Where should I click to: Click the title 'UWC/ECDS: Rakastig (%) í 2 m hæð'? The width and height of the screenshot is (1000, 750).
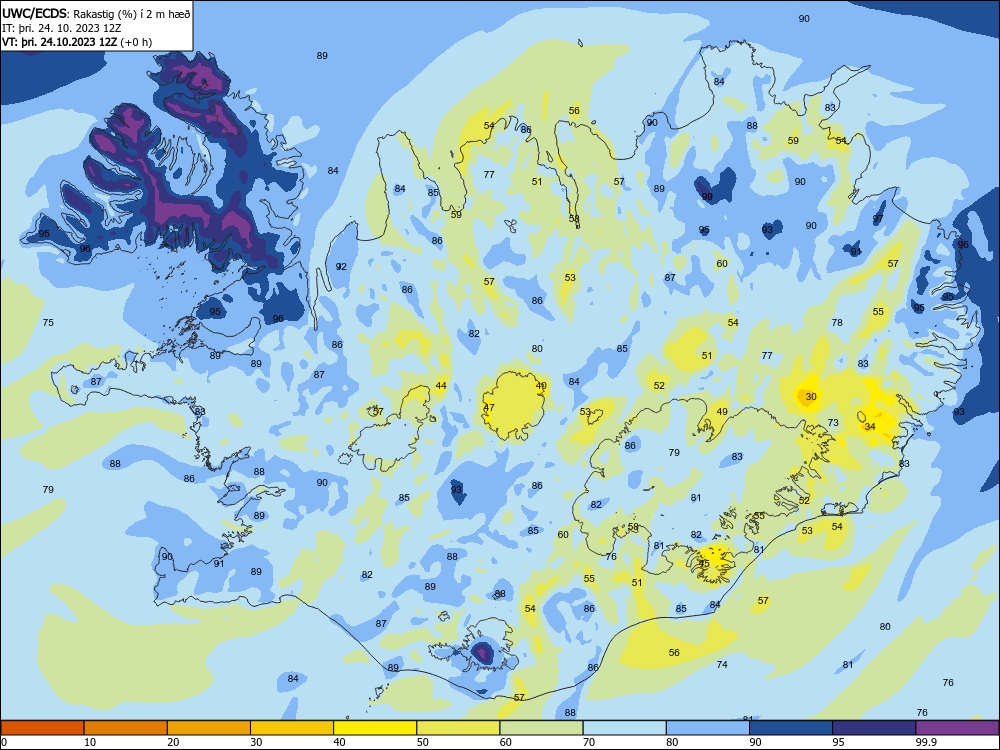[96, 13]
